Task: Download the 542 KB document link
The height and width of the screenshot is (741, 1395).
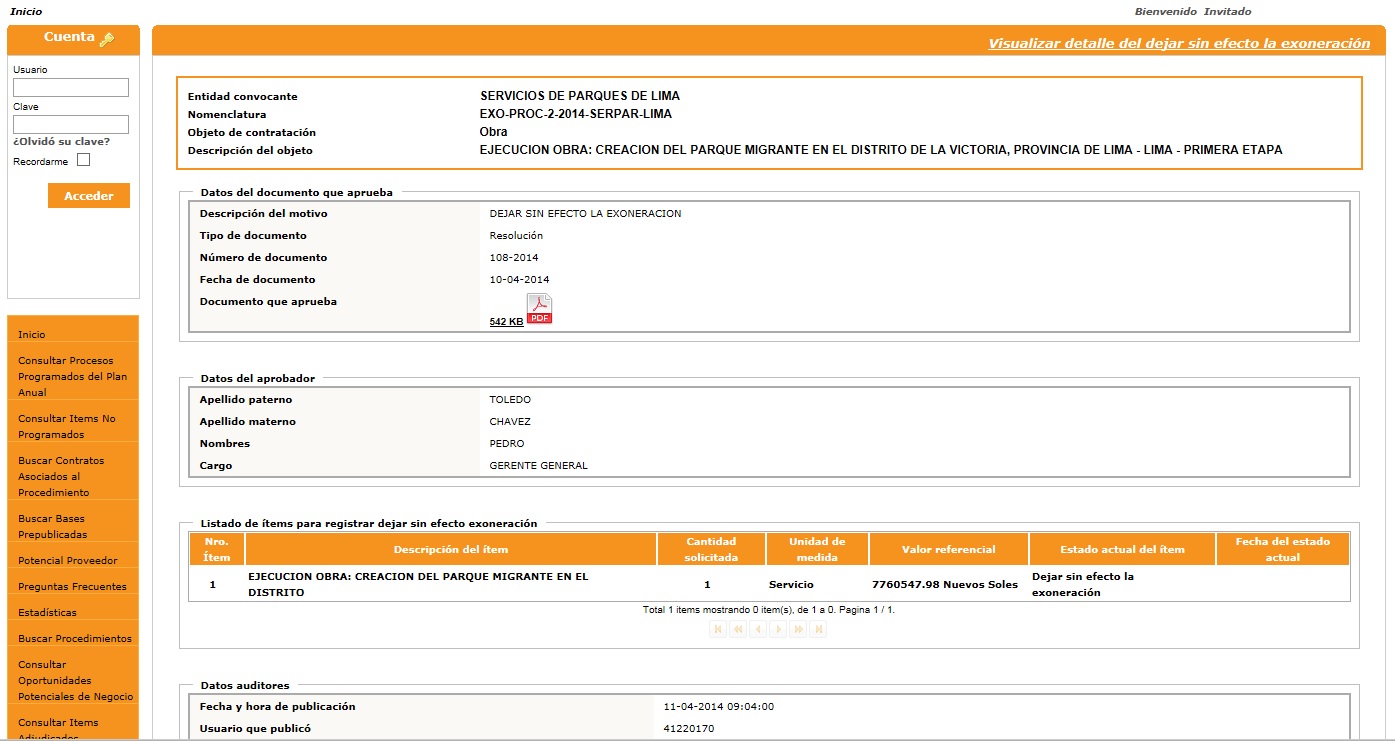Action: point(507,322)
